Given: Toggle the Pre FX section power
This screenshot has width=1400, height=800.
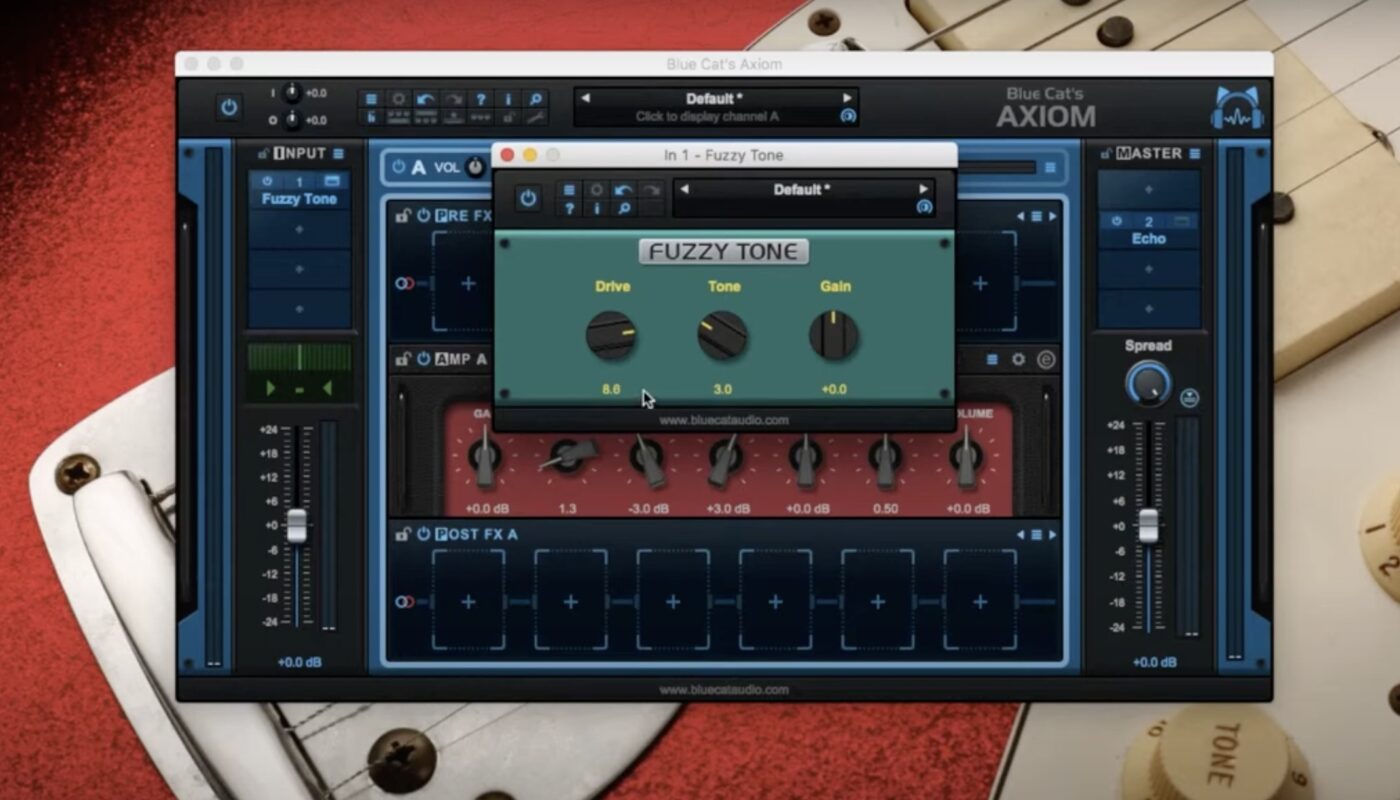Looking at the screenshot, I should pos(423,215).
